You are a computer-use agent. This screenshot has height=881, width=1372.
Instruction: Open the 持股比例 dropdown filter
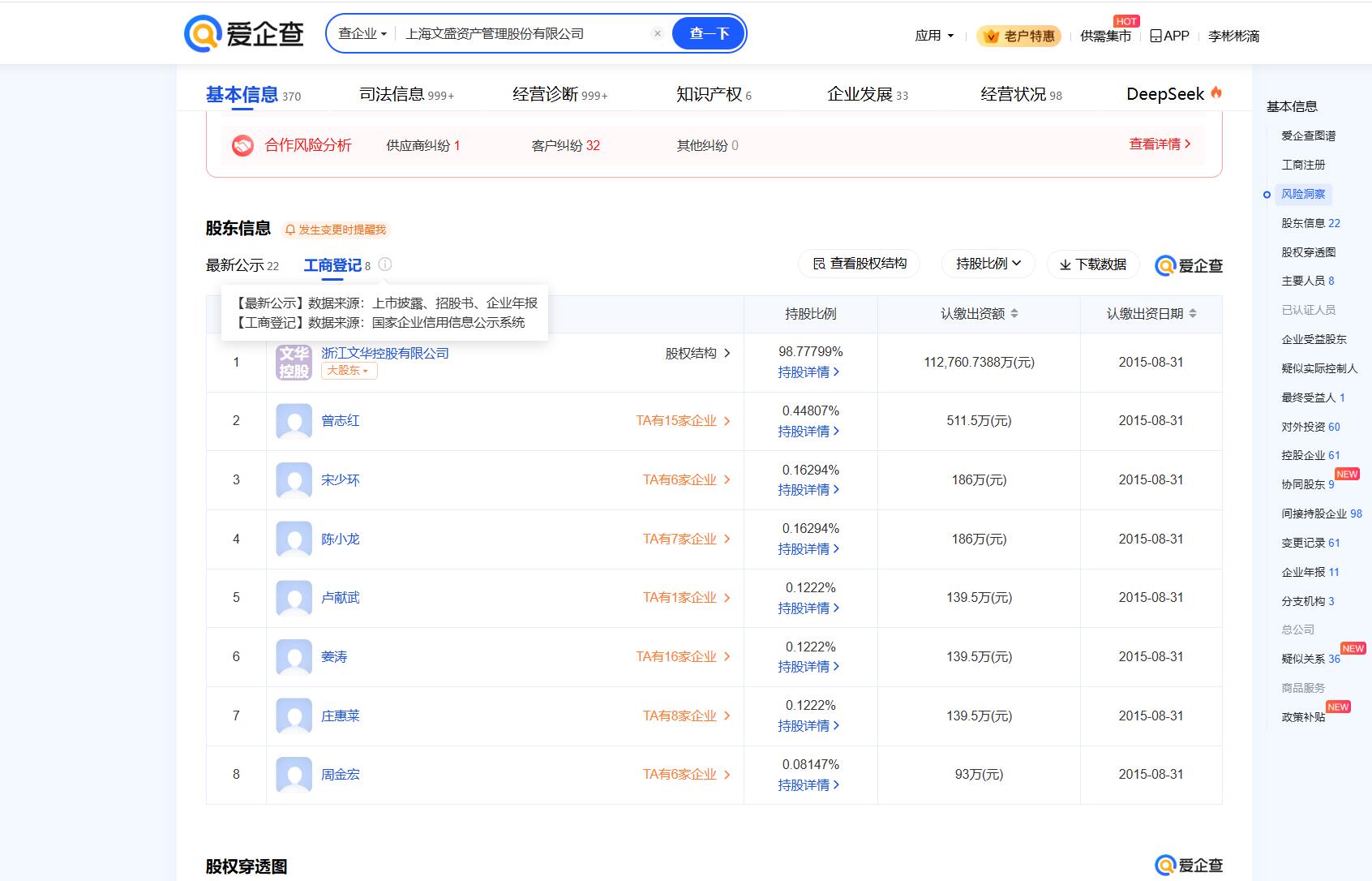pos(988,264)
